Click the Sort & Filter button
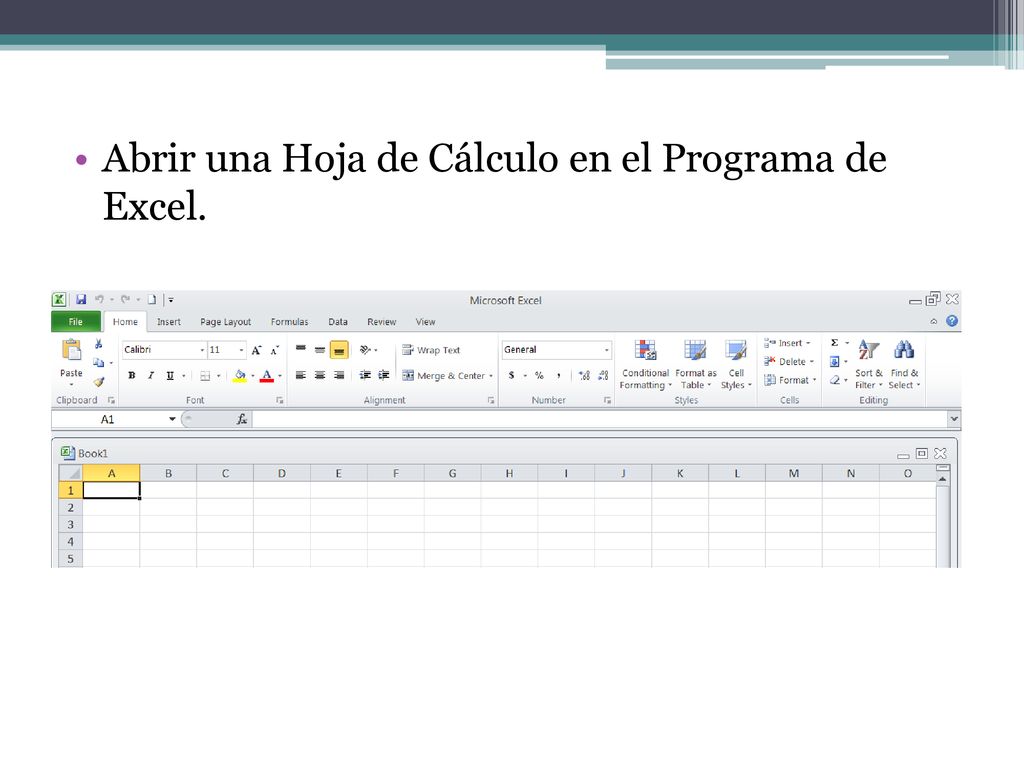This screenshot has height=768, width=1024. coord(869,364)
